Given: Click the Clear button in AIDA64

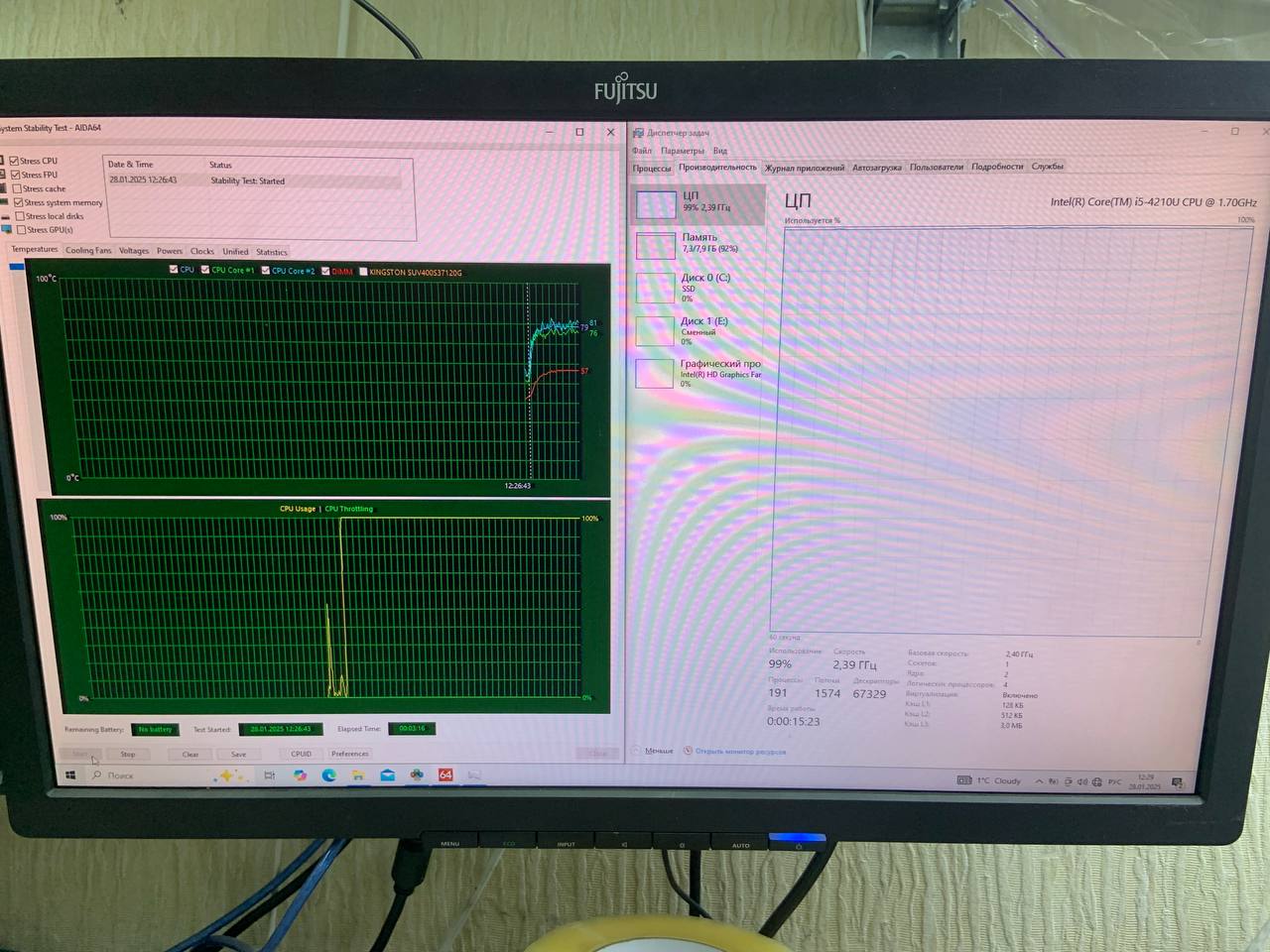Looking at the screenshot, I should tap(190, 754).
